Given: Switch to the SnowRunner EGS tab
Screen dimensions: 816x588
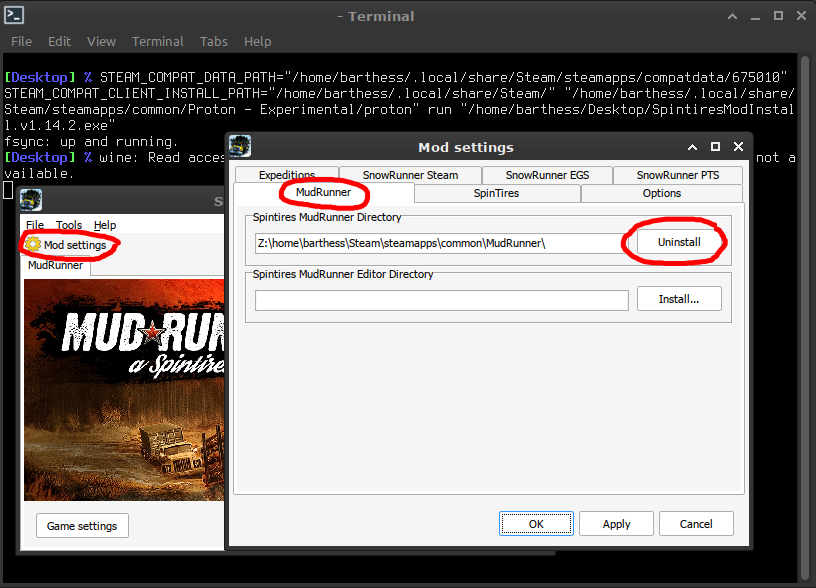Looking at the screenshot, I should coord(547,175).
